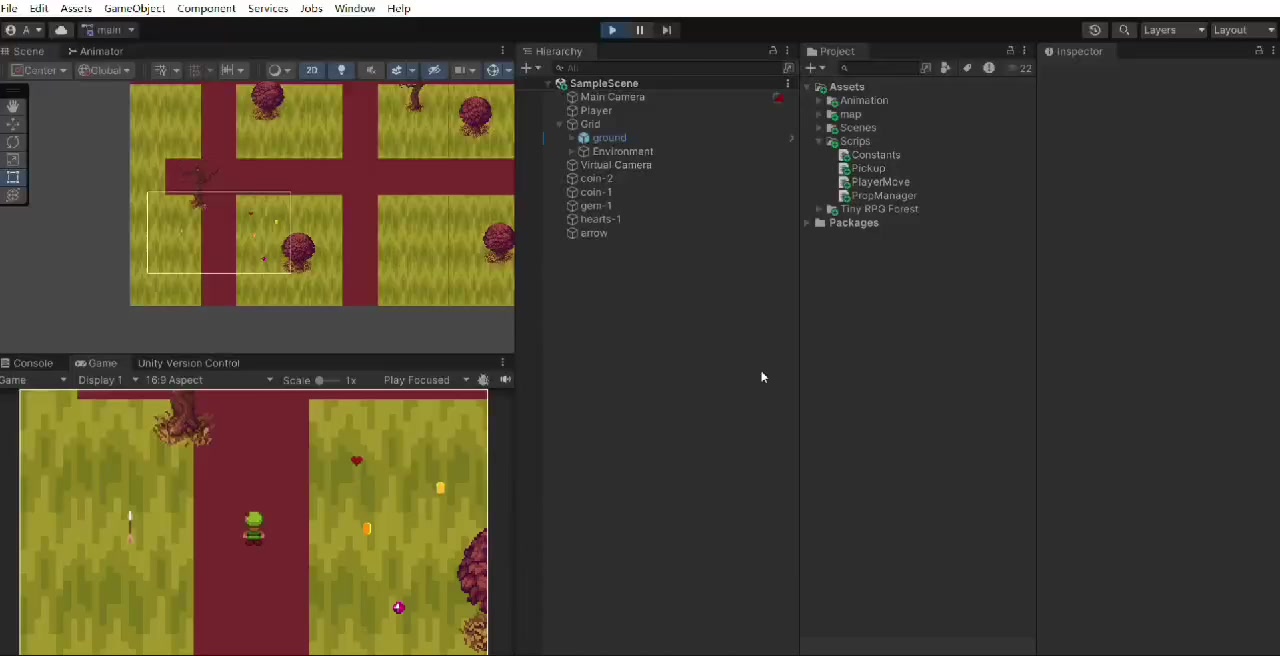Image resolution: width=1280 pixels, height=656 pixels.
Task: Click the global search magnifier icon
Action: click(1124, 30)
